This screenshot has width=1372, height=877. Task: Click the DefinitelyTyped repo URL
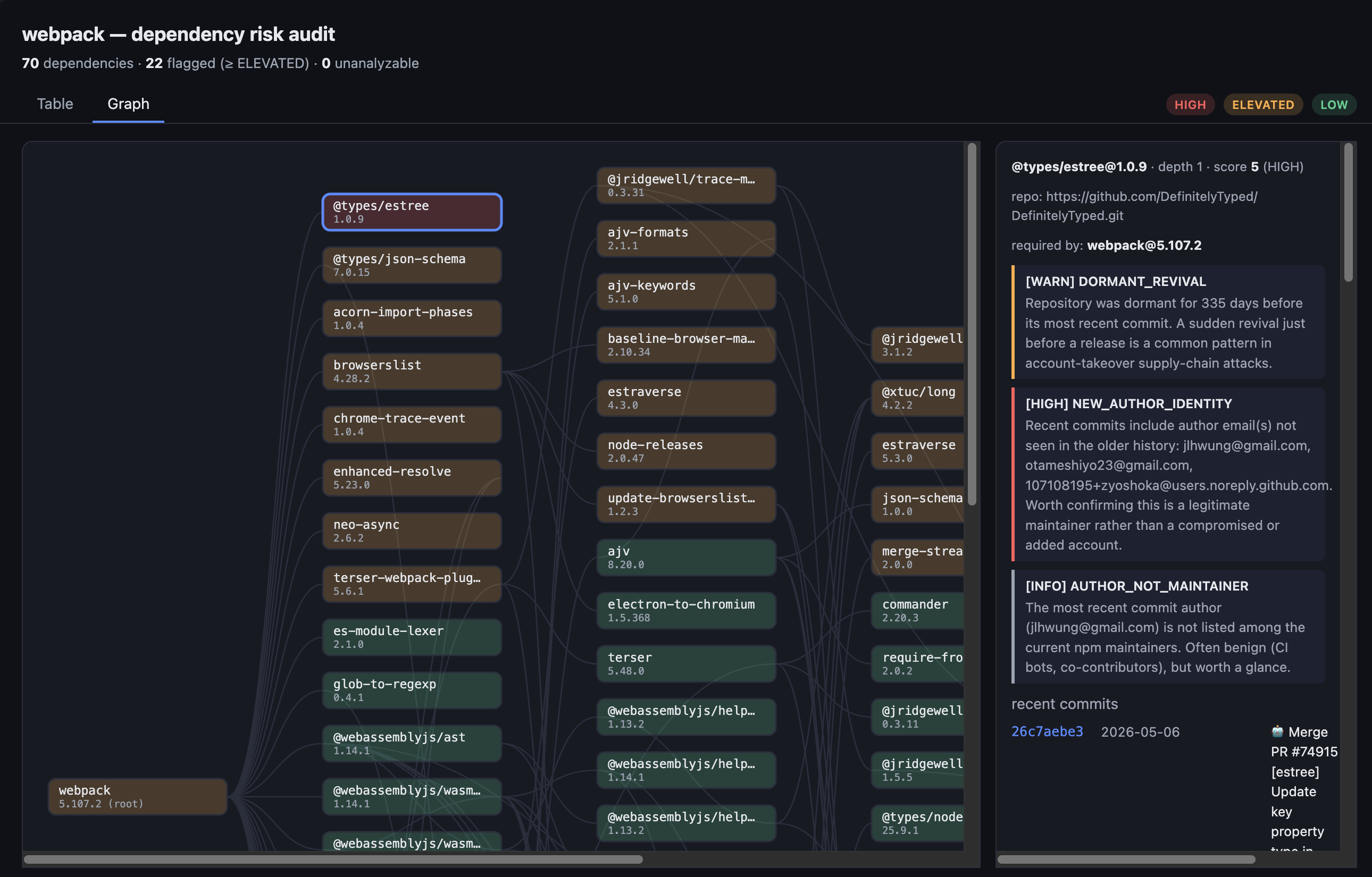(1134, 206)
